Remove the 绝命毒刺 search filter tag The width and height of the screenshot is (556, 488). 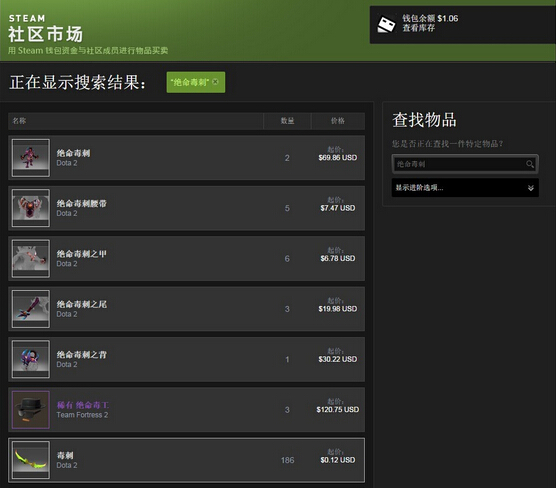(x=215, y=82)
